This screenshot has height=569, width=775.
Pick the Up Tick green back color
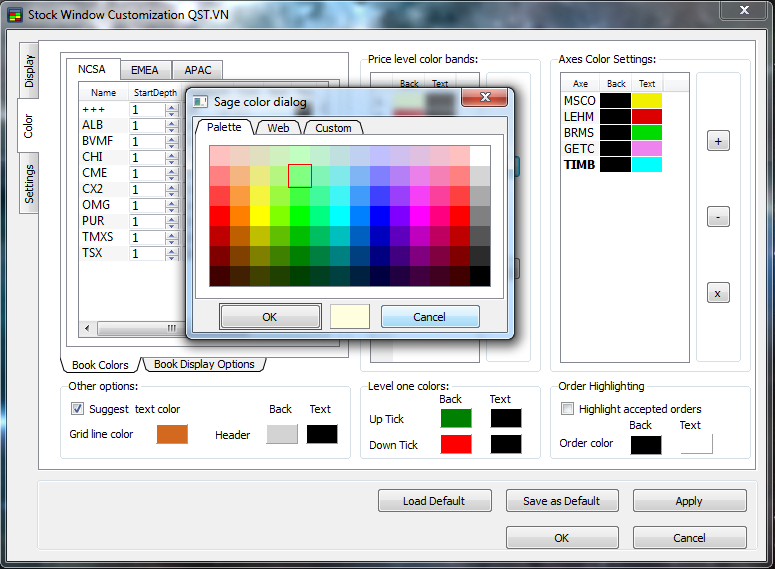[x=455, y=418]
